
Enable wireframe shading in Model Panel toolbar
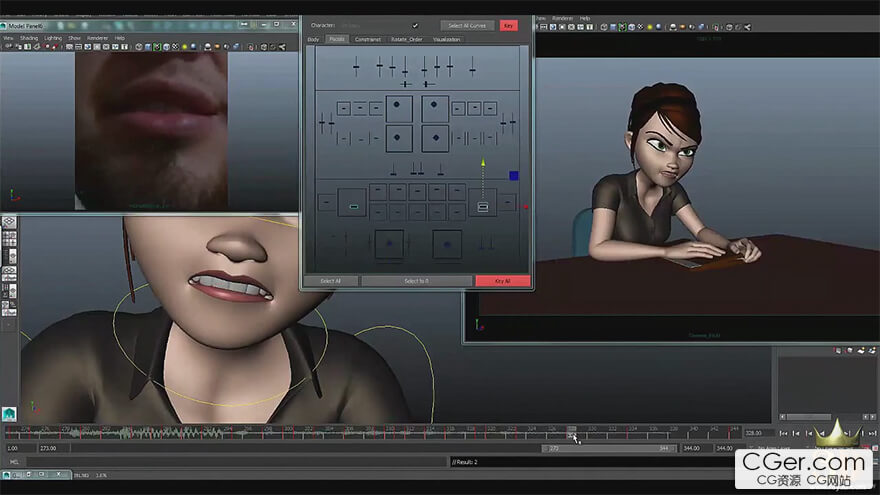point(139,47)
